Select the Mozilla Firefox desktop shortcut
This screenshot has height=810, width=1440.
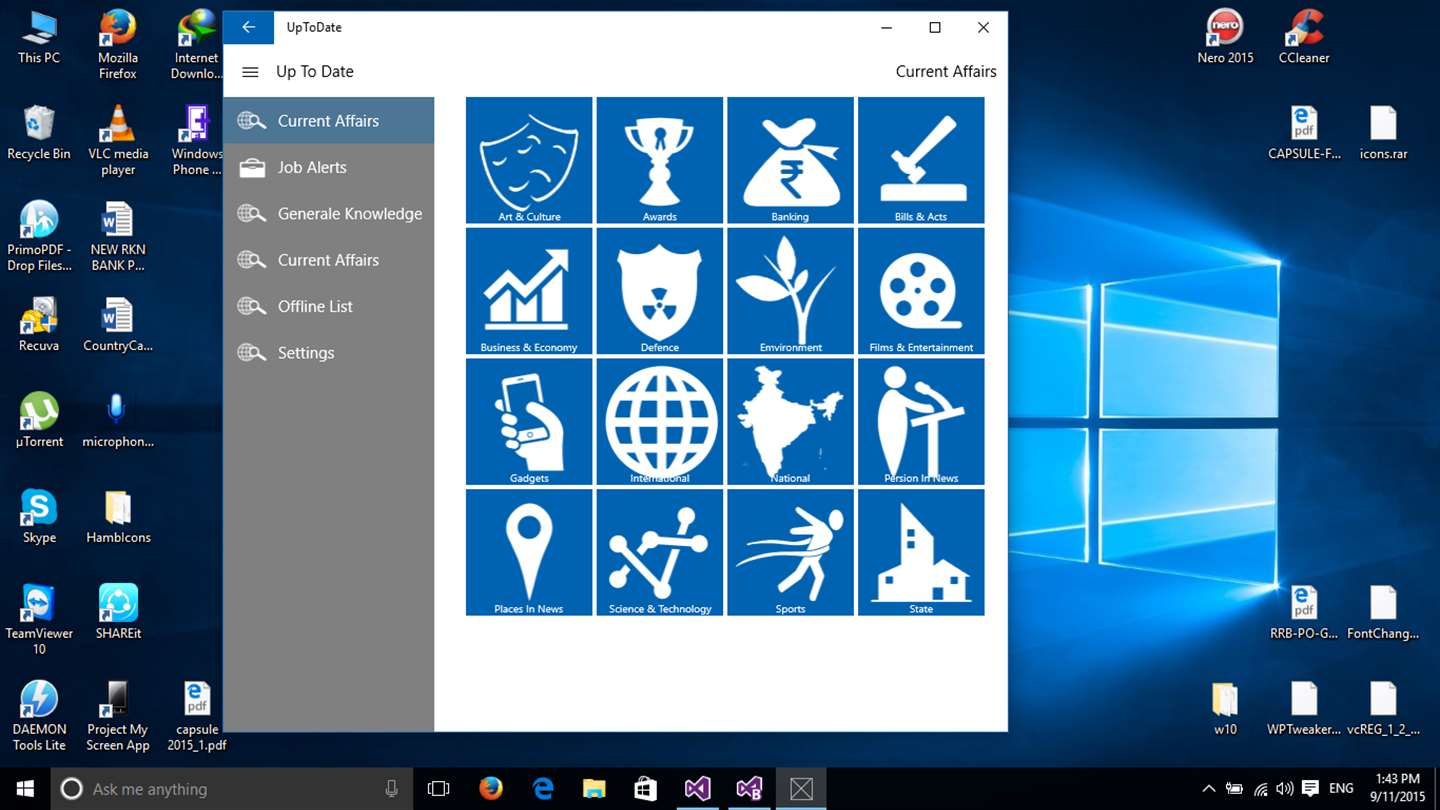pyautogui.click(x=118, y=45)
